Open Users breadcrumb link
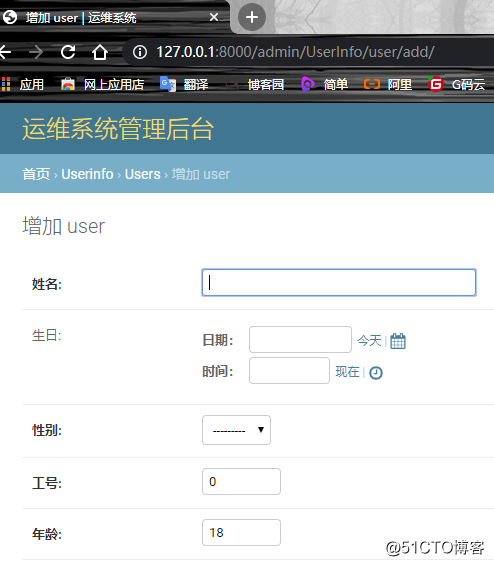This screenshot has width=494, height=566. pos(143,174)
